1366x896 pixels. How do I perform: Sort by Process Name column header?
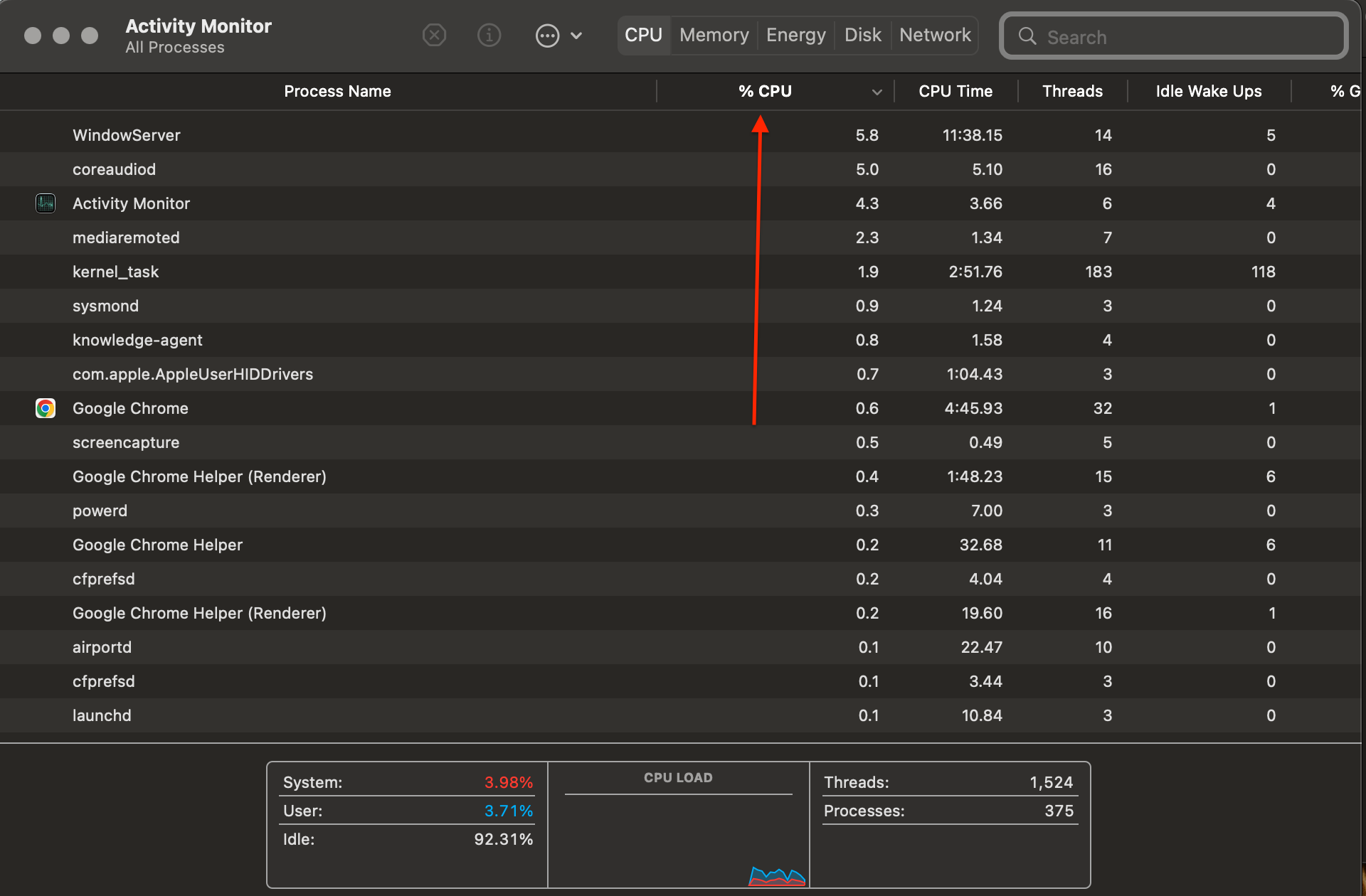coord(337,91)
